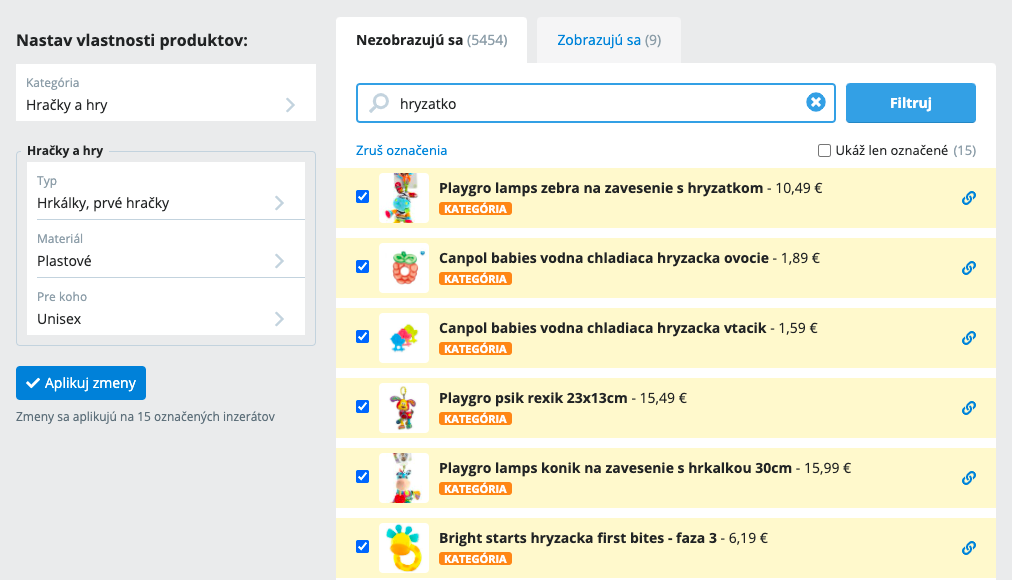
Task: Uncheck Playgro lamps zebra product
Action: point(363,196)
